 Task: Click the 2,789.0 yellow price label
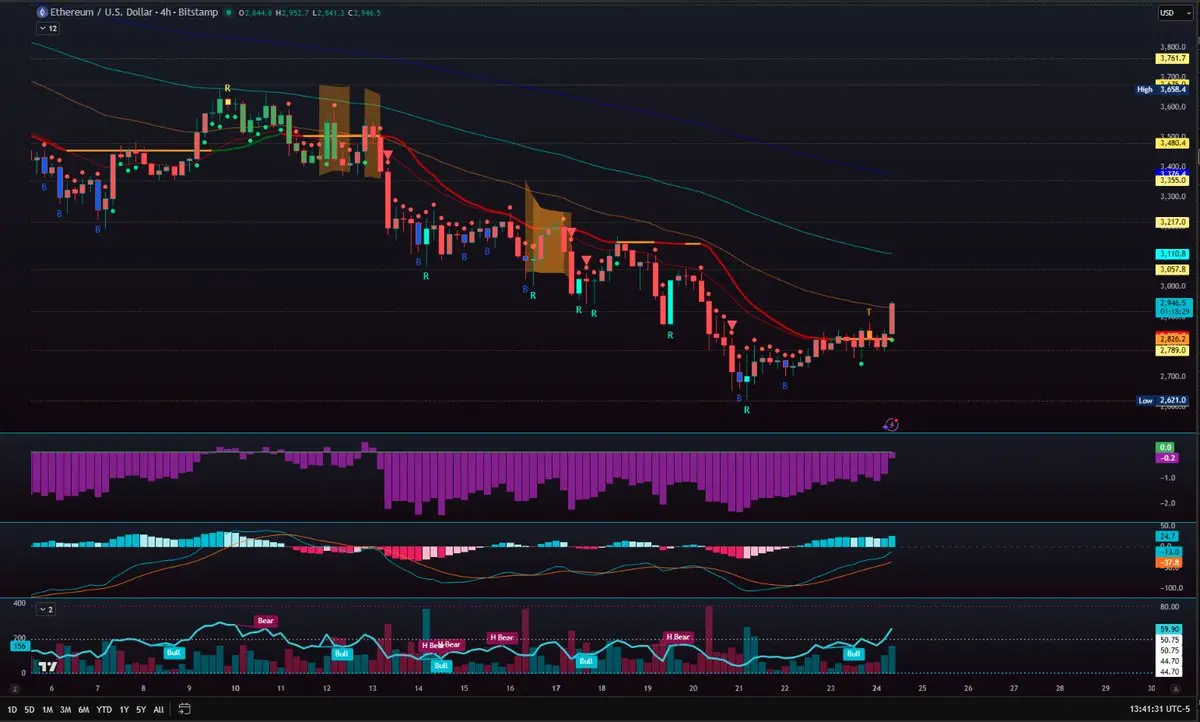pos(1172,351)
